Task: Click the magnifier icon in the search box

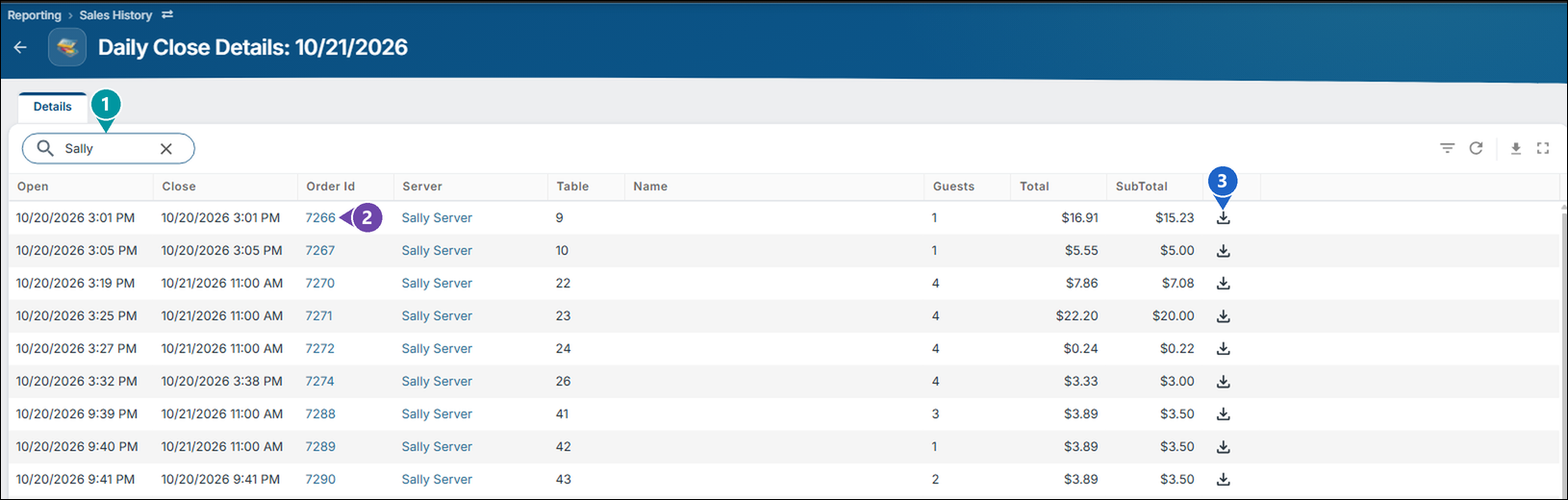Action: point(45,148)
